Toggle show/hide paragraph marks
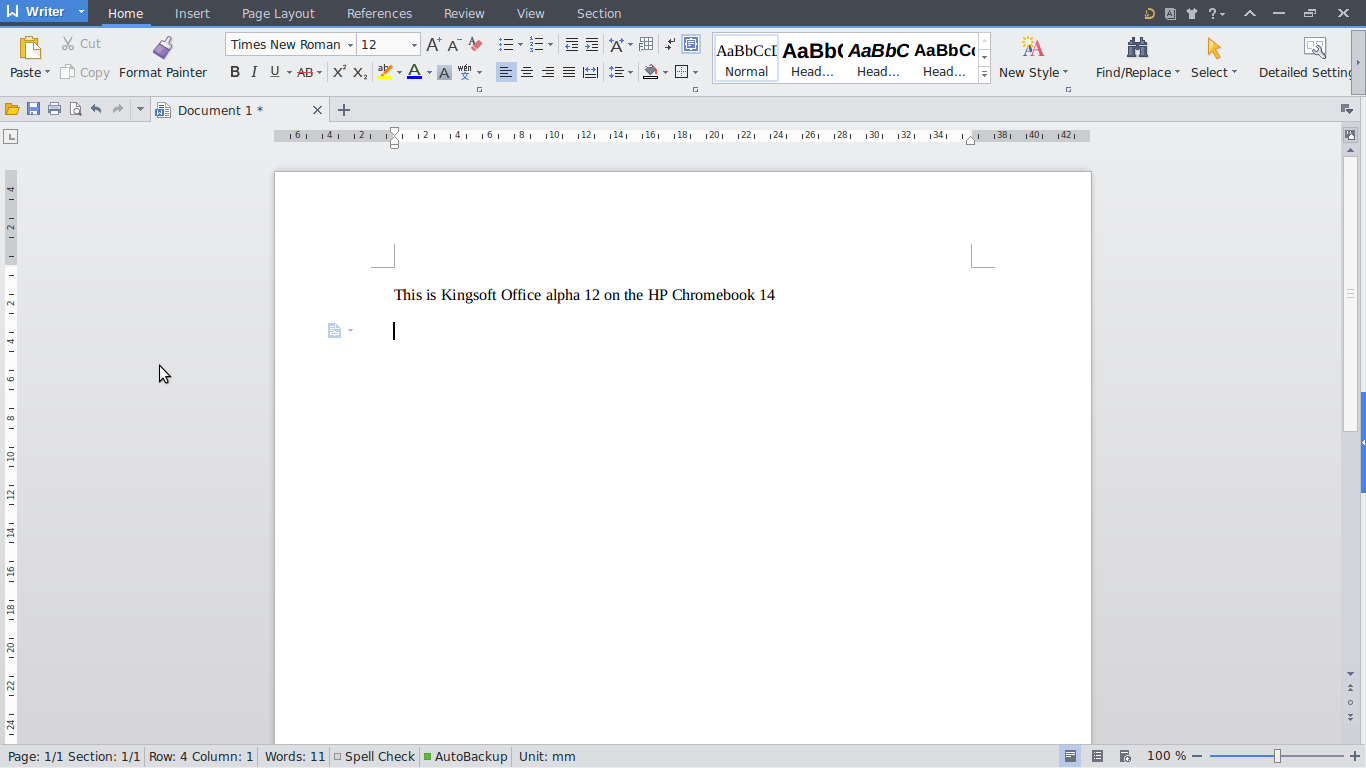This screenshot has width=1366, height=768. click(x=670, y=45)
